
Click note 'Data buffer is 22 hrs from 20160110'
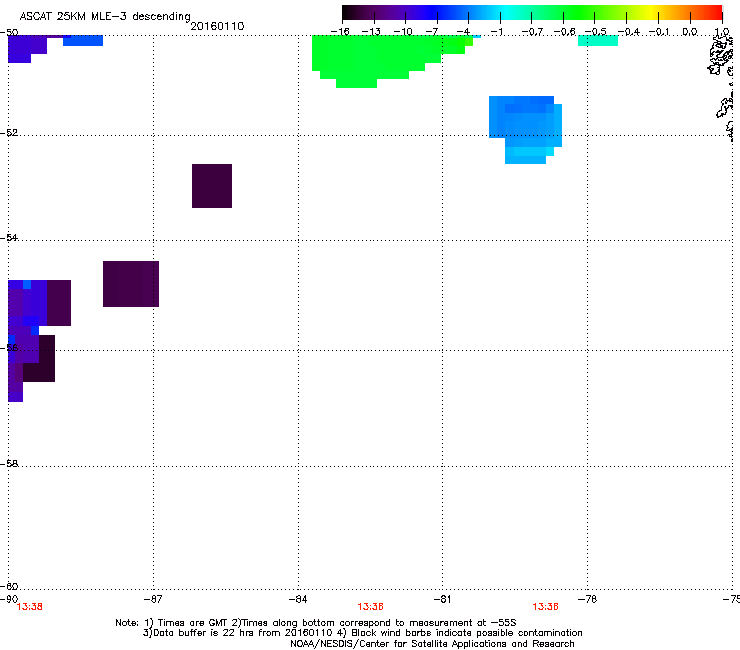[x=243, y=633]
